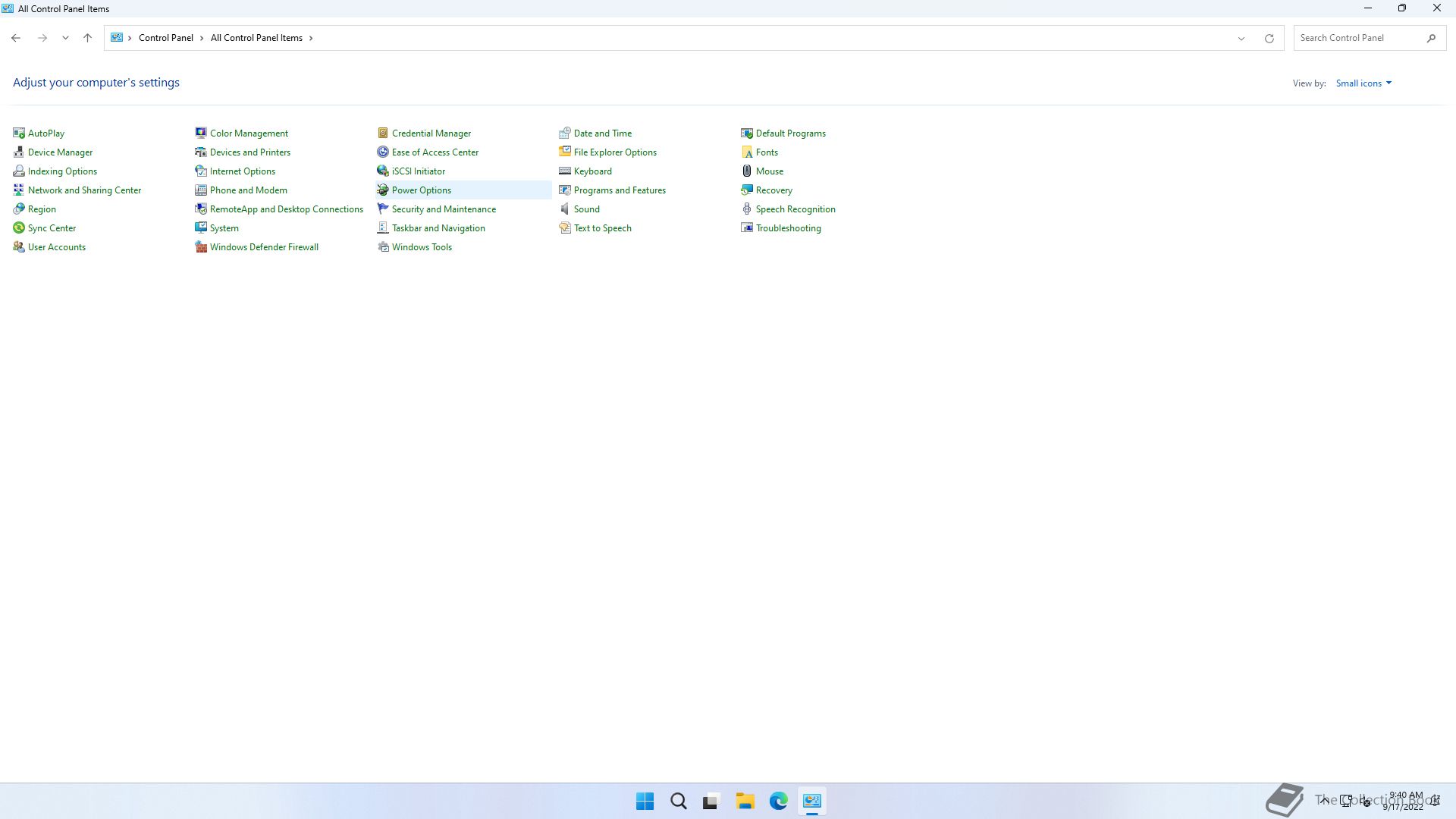Click the Device Manager icon
1456x819 pixels.
pos(19,152)
